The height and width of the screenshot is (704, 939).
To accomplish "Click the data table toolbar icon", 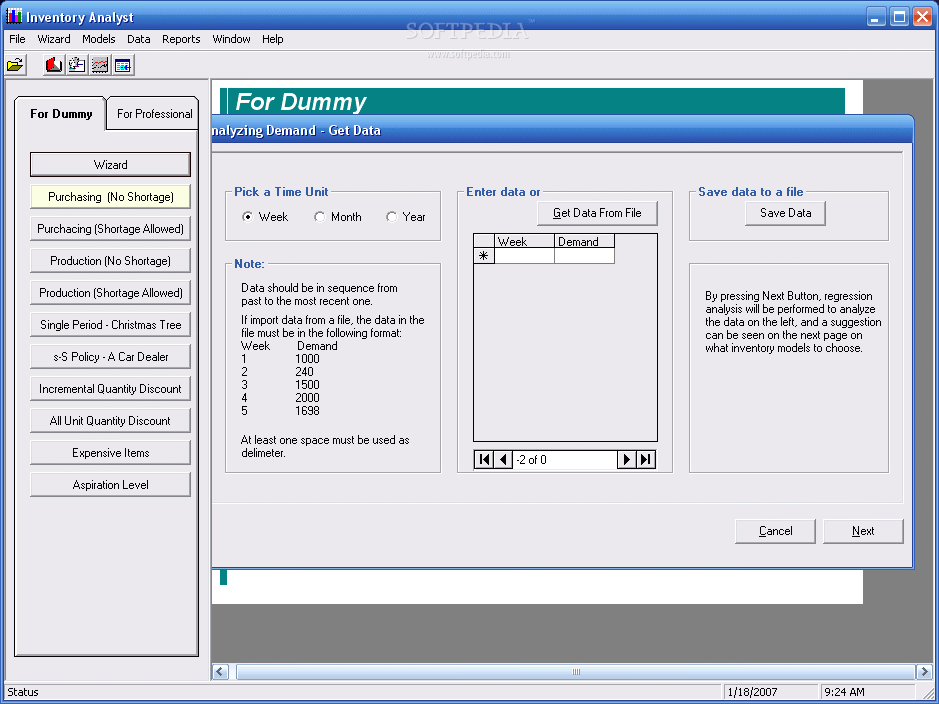I will click(123, 65).
